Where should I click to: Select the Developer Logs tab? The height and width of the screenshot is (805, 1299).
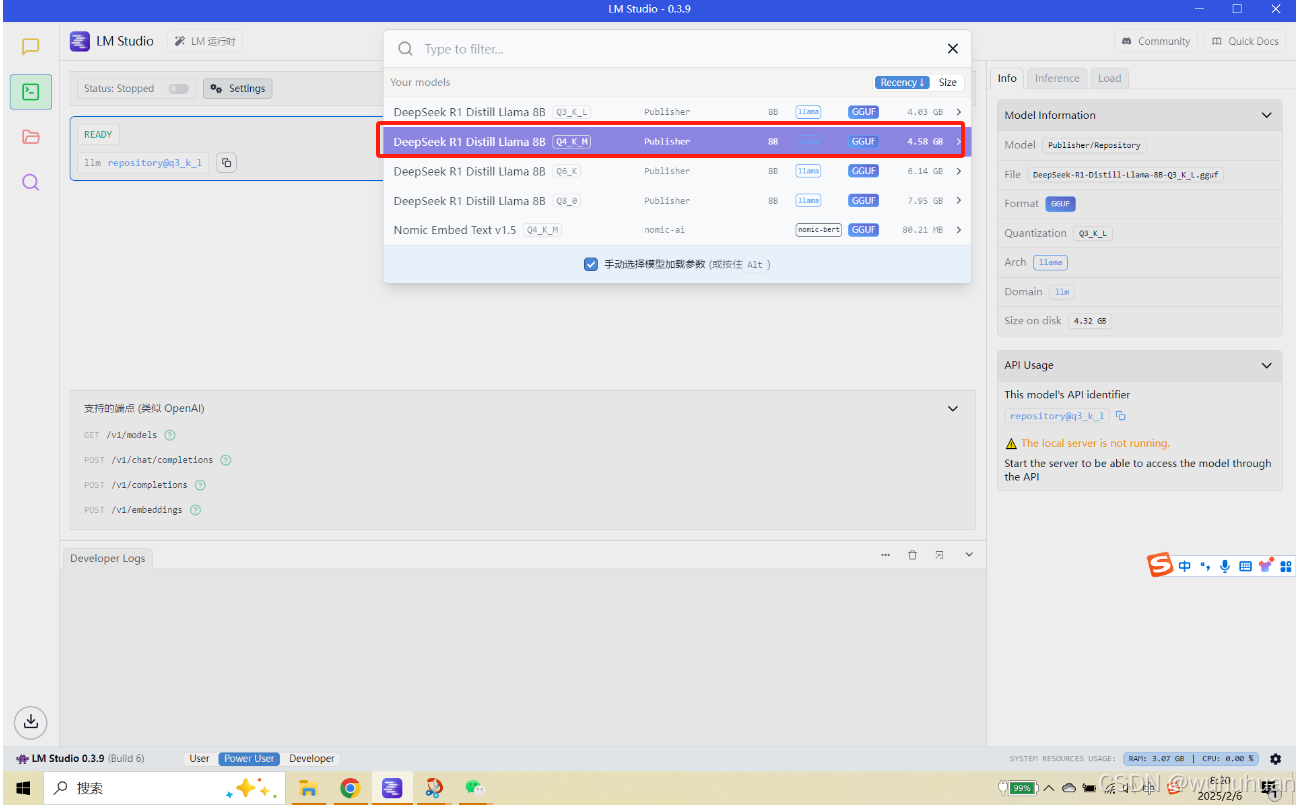[107, 558]
